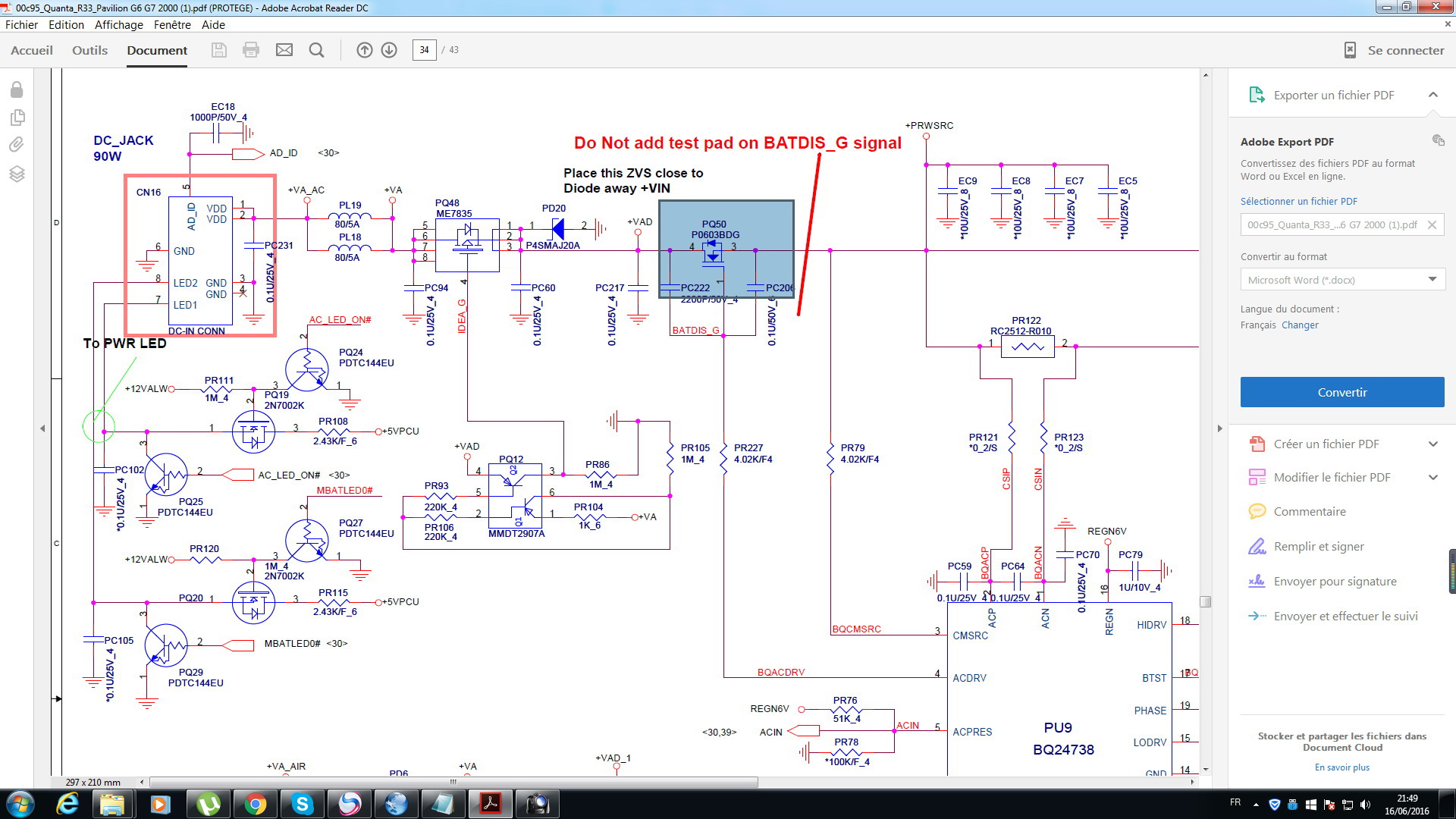Image resolution: width=1456 pixels, height=819 pixels.
Task: Click the security lock sidebar icon
Action: [x=17, y=90]
